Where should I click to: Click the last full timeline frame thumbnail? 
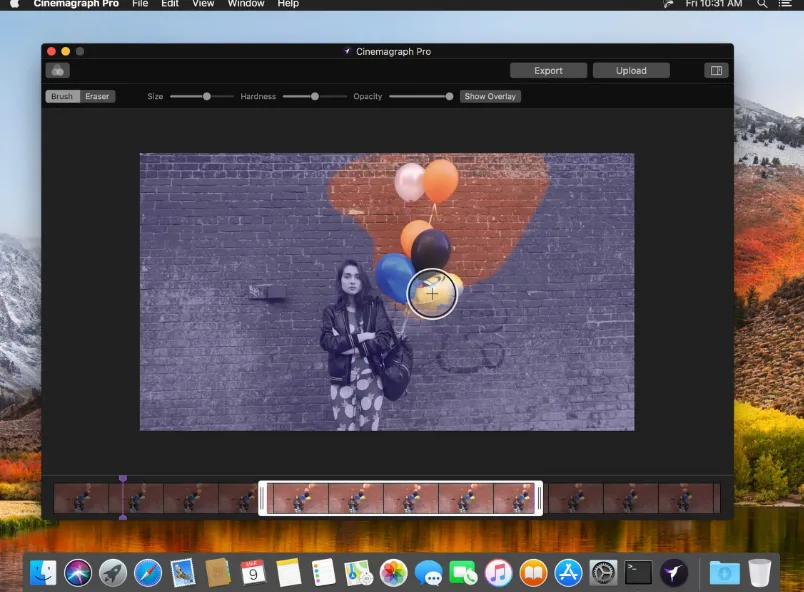tap(686, 498)
